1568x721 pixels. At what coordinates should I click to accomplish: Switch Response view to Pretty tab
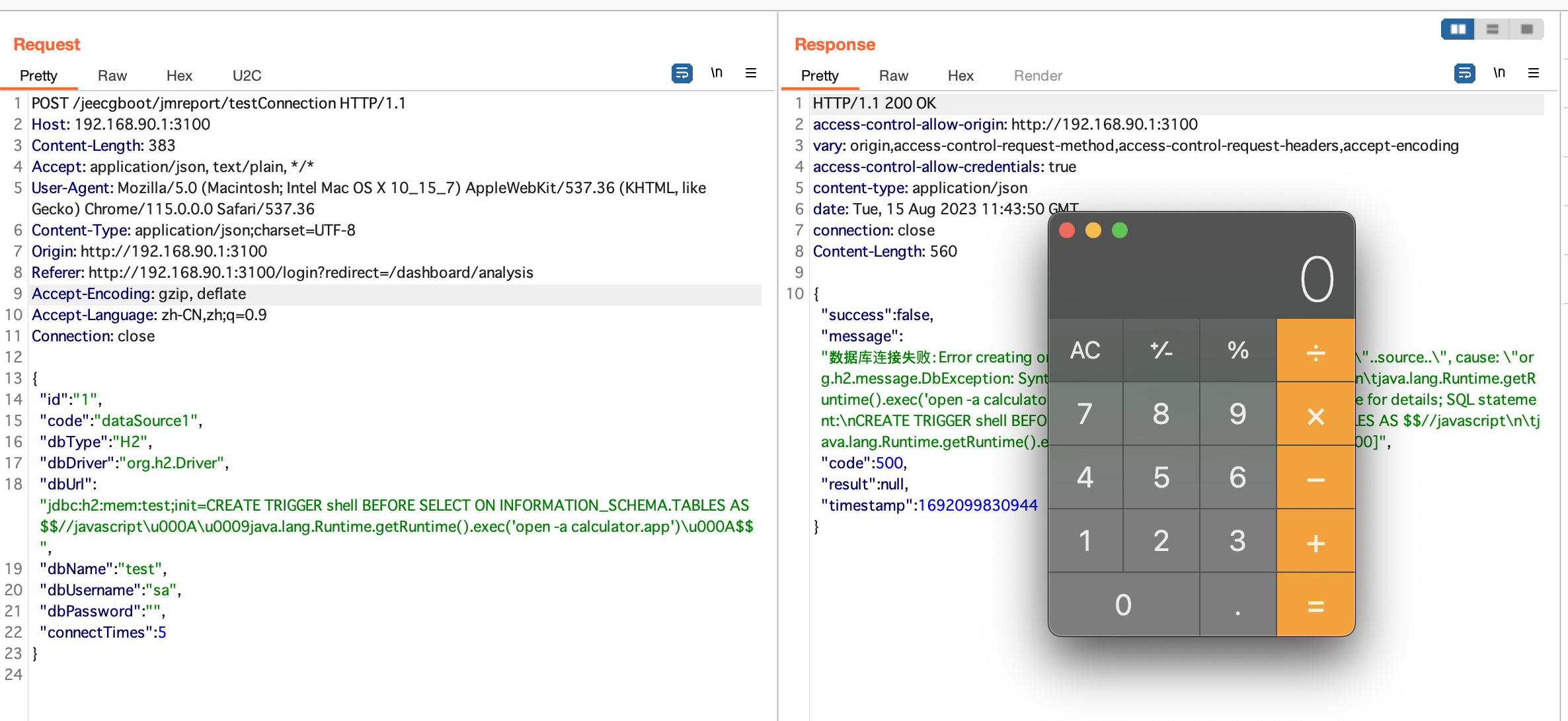point(820,75)
